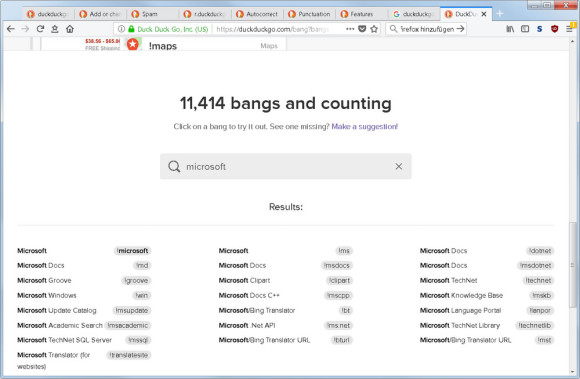580x379 pixels.
Task: Select the Microsoft Groove result text
Action: (44, 280)
